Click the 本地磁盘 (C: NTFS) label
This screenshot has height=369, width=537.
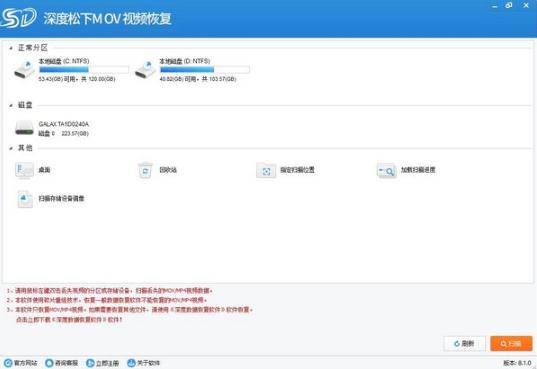(x=64, y=61)
